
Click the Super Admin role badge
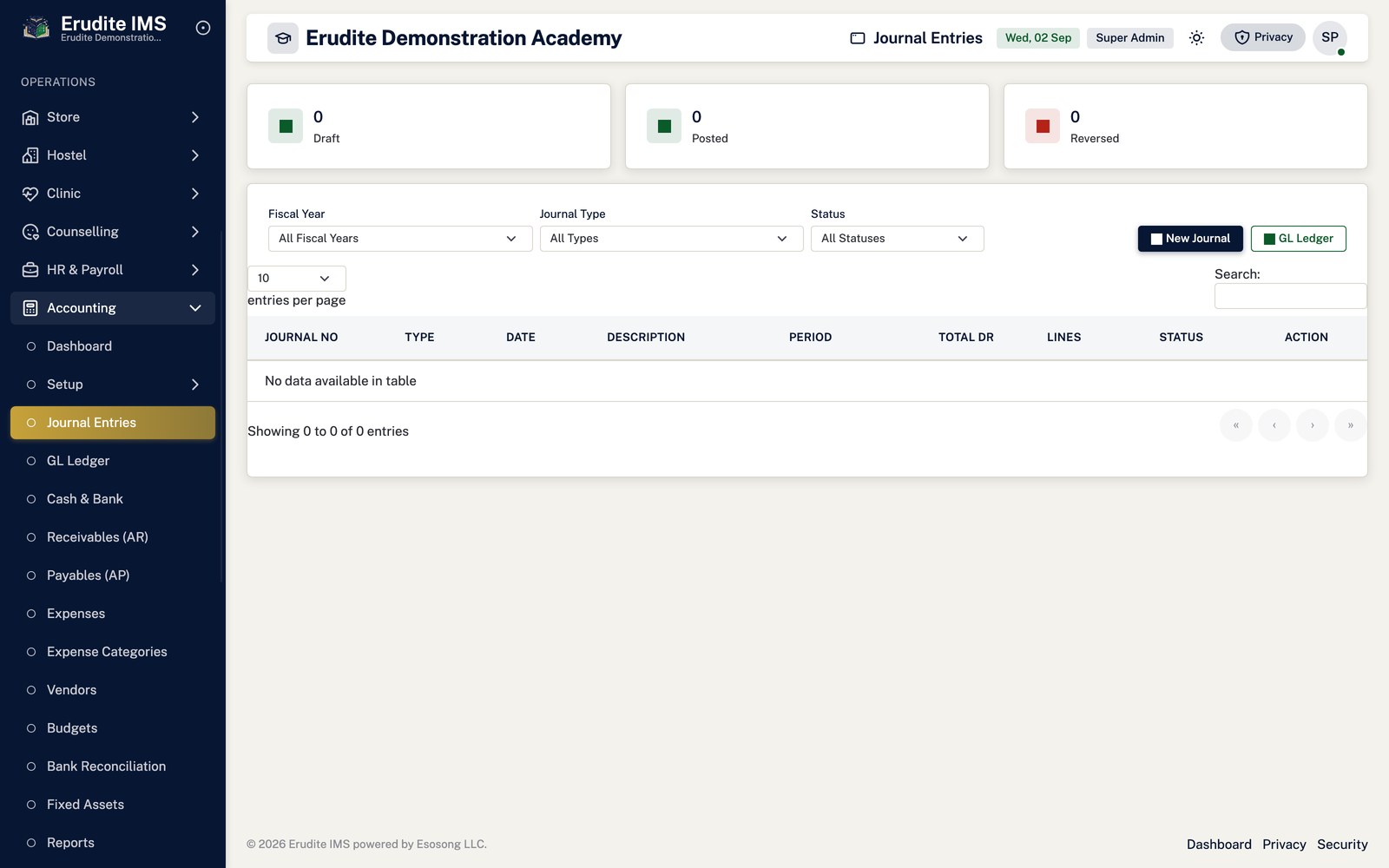pyautogui.click(x=1130, y=38)
